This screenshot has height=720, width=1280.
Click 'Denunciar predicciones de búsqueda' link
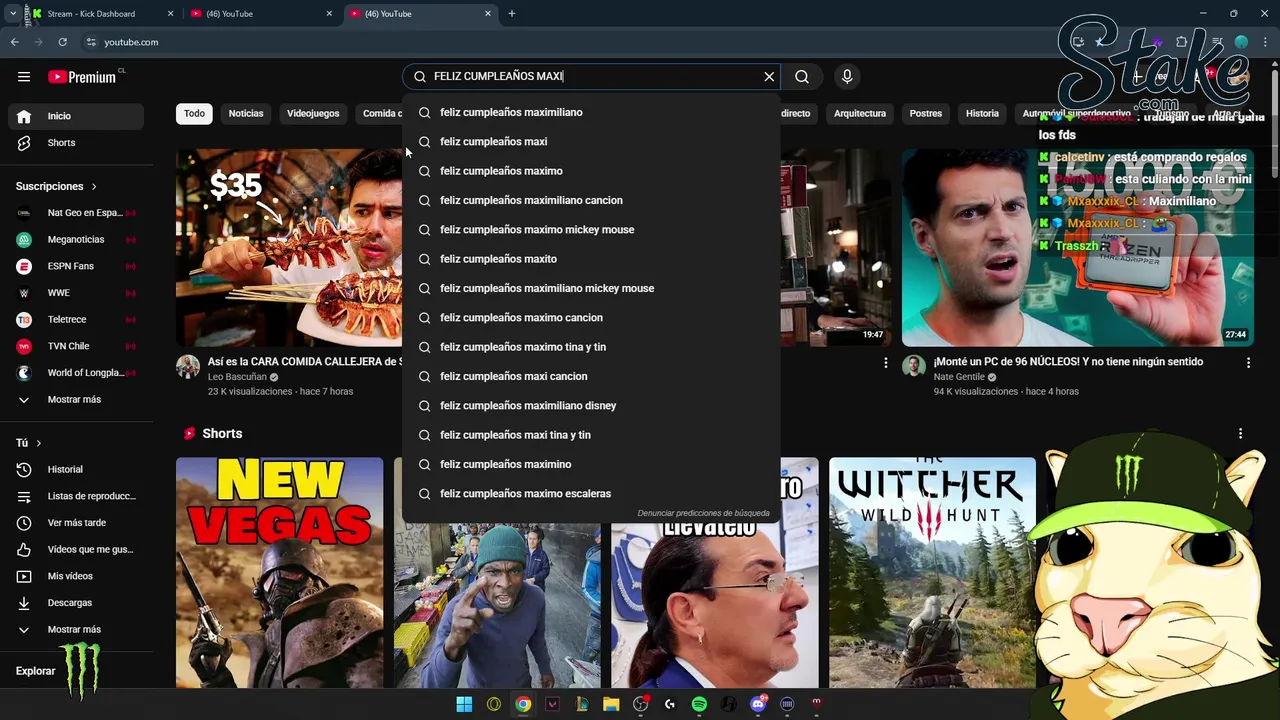(703, 513)
